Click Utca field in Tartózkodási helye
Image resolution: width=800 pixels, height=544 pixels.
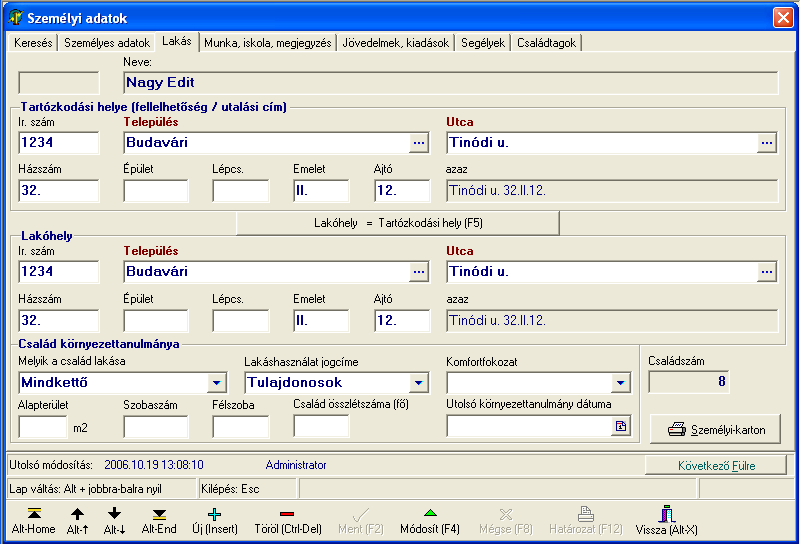pos(602,143)
